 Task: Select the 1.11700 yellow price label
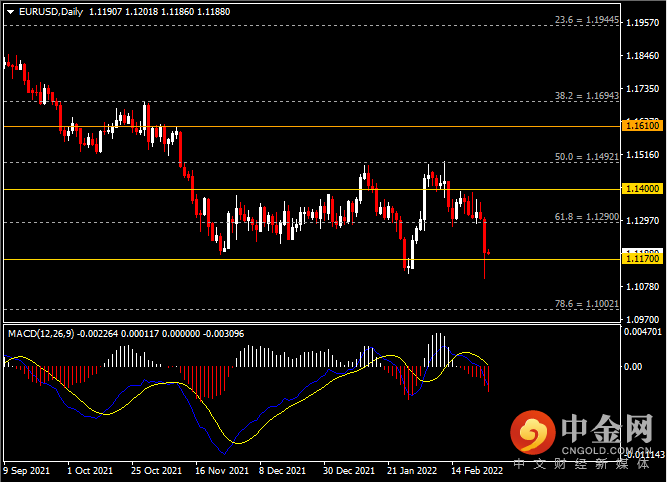tap(642, 258)
